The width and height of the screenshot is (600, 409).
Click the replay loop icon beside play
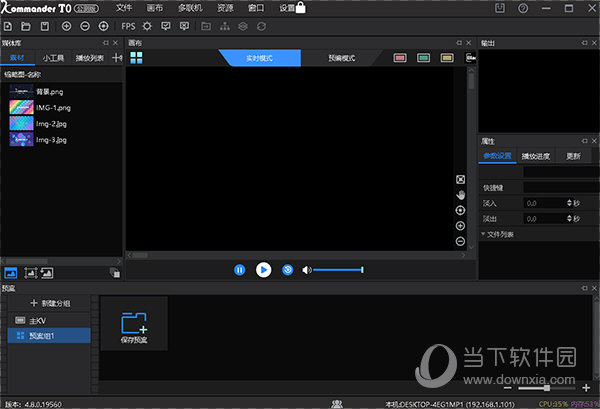(x=287, y=270)
